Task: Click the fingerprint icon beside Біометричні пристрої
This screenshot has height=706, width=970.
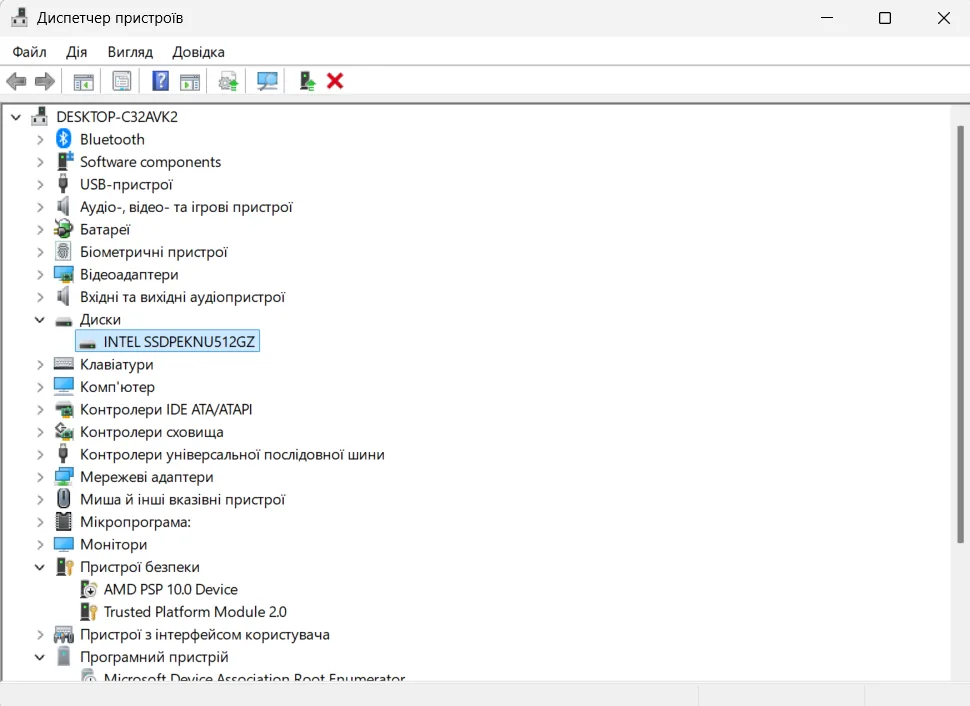Action: click(x=63, y=252)
